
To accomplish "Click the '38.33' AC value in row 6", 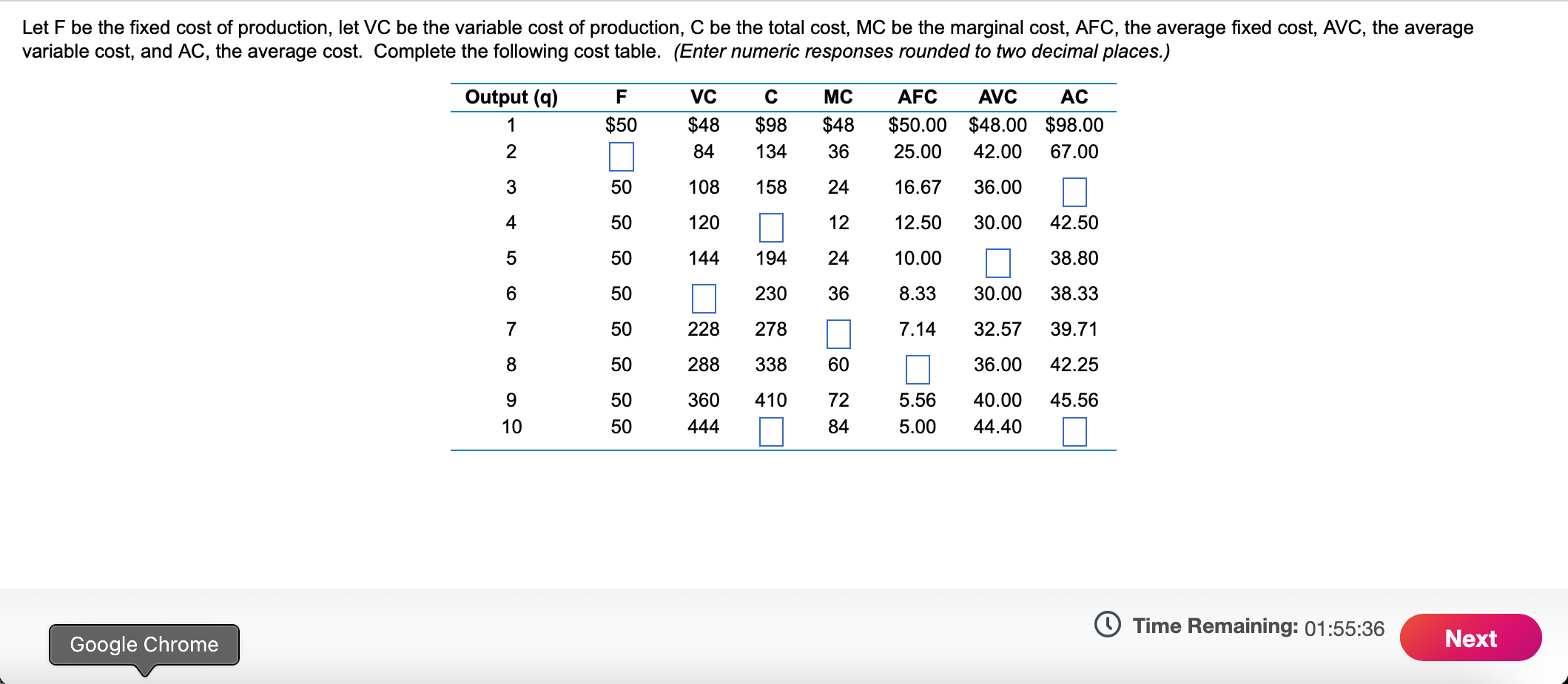I will 1074,294.
